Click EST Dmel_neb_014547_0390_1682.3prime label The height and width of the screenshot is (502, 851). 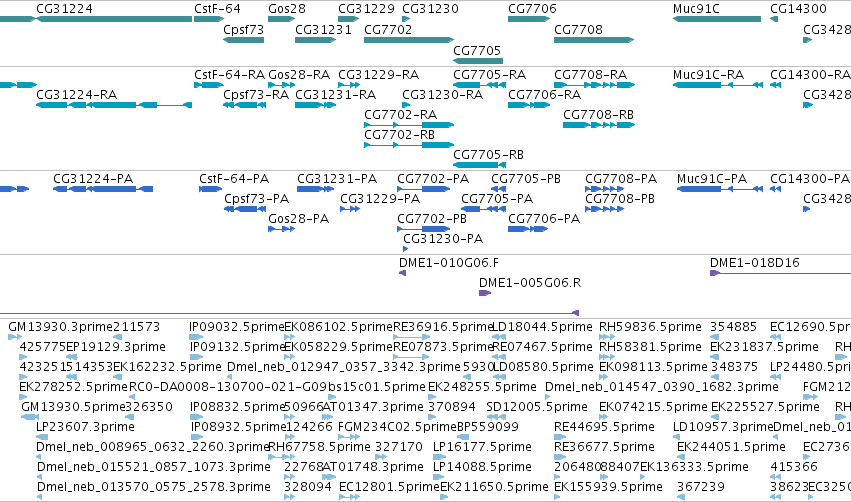pyautogui.click(x=662, y=387)
